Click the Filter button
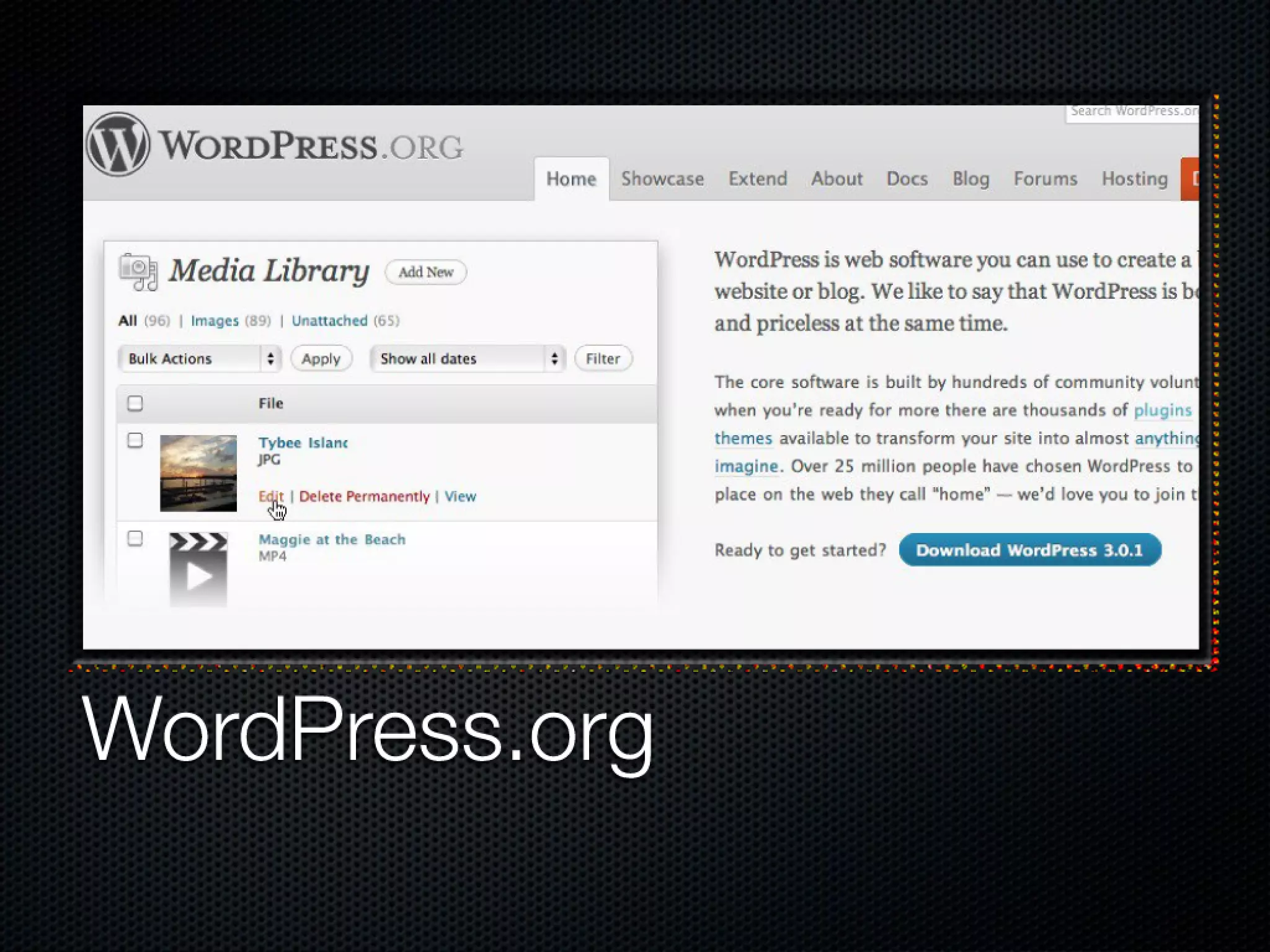 pyautogui.click(x=603, y=359)
